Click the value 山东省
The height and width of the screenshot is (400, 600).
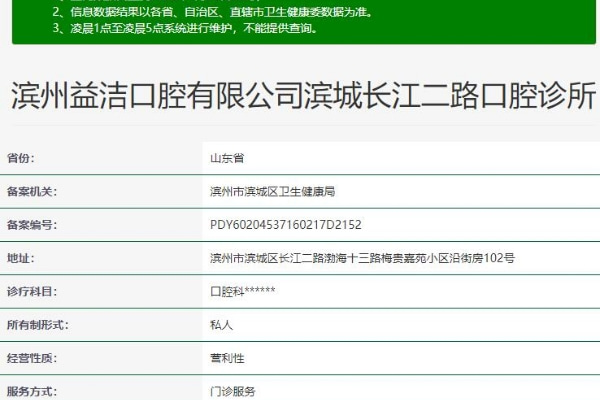coord(227,158)
